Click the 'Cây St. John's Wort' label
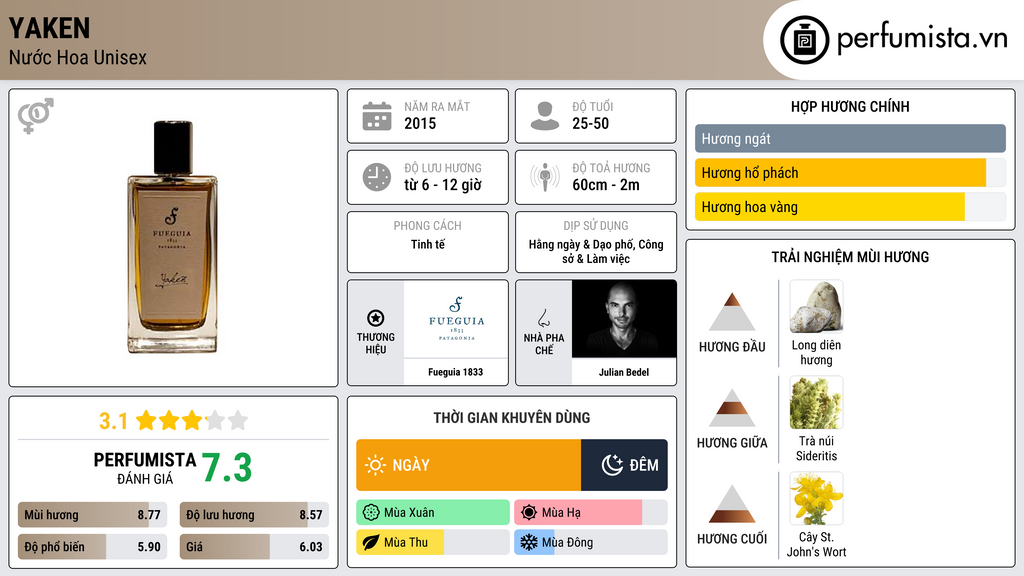Image resolution: width=1024 pixels, height=576 pixels. coord(816,545)
